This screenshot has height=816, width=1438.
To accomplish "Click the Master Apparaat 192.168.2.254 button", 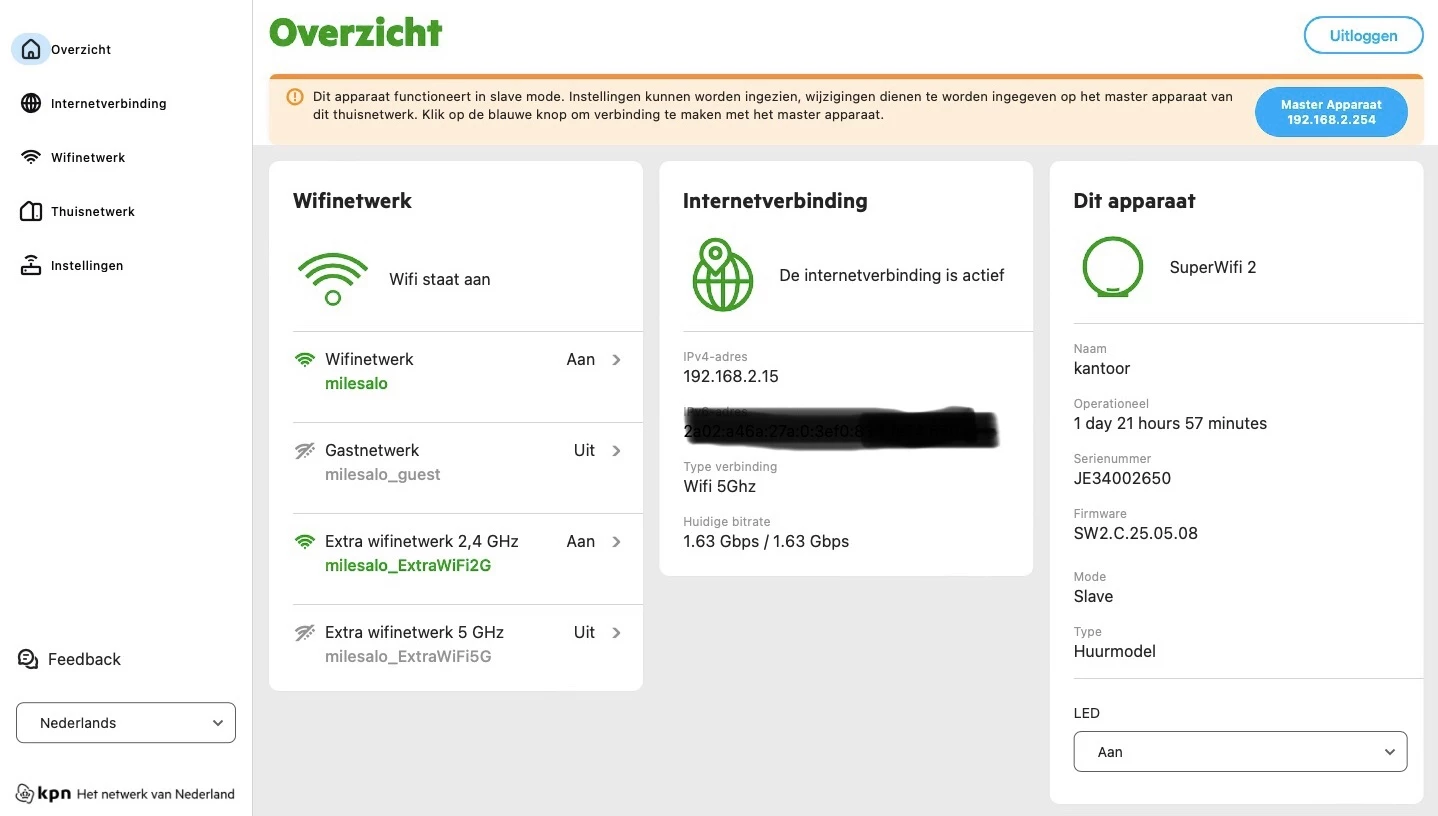I will (x=1331, y=112).
